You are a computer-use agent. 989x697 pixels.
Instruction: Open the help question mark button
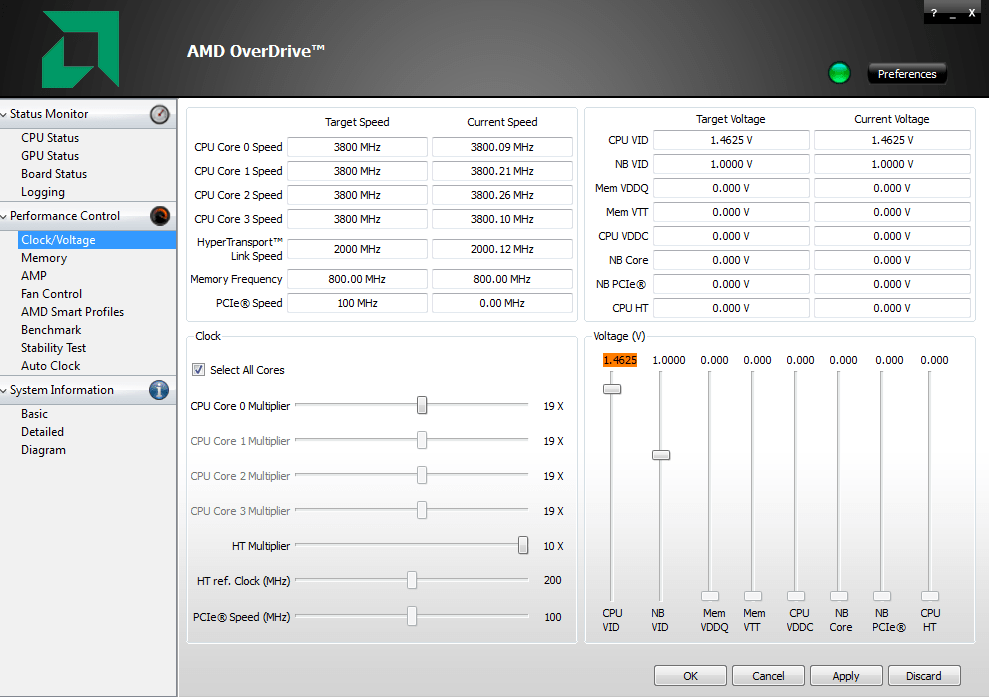click(933, 13)
